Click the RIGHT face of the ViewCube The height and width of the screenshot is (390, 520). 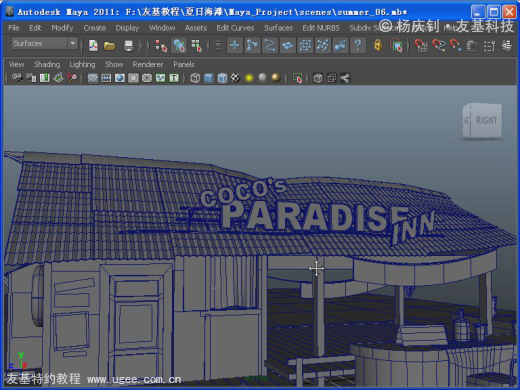(x=487, y=120)
